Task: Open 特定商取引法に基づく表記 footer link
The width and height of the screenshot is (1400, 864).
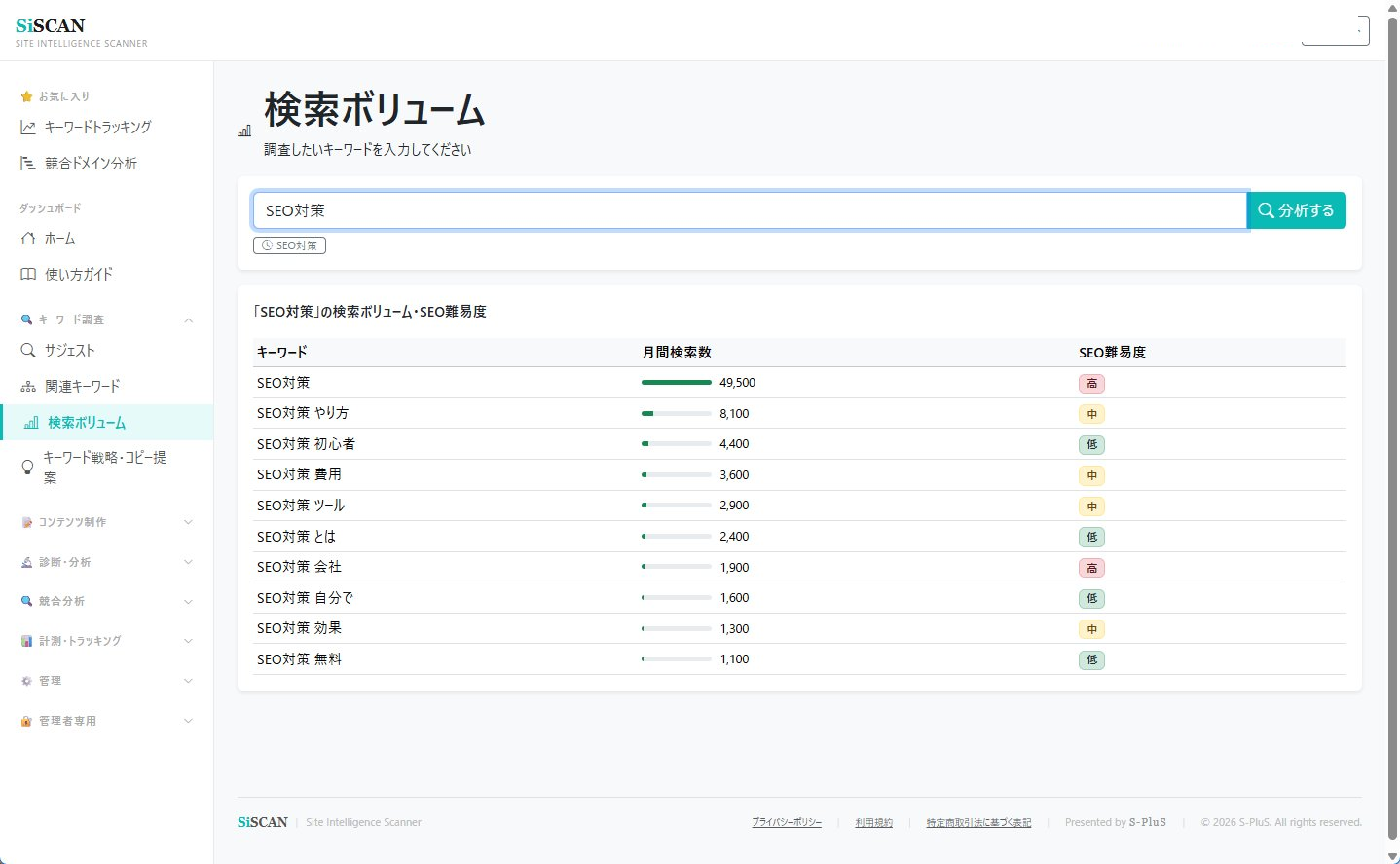Action: (x=978, y=823)
